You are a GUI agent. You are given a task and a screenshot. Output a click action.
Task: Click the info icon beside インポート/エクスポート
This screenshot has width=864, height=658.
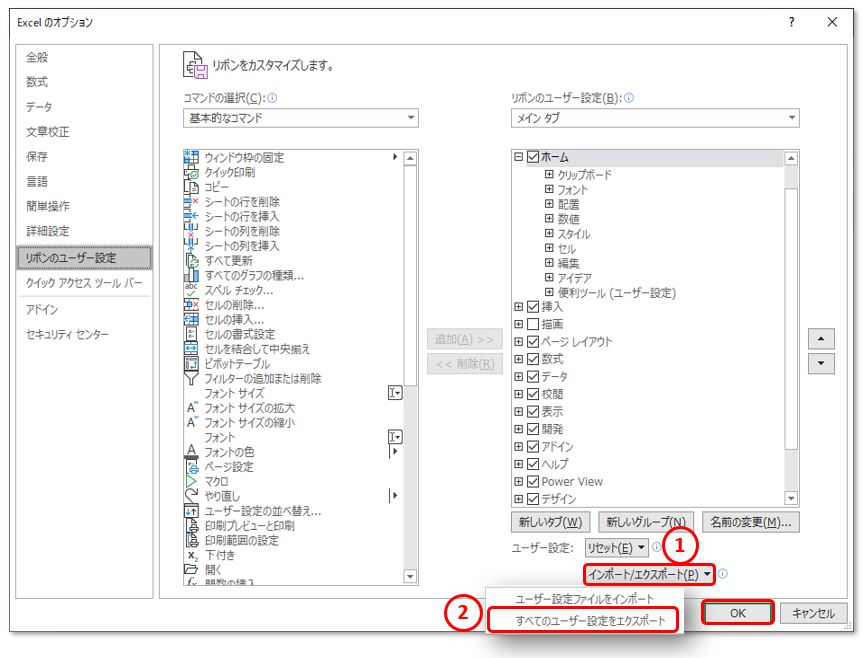(x=723, y=574)
